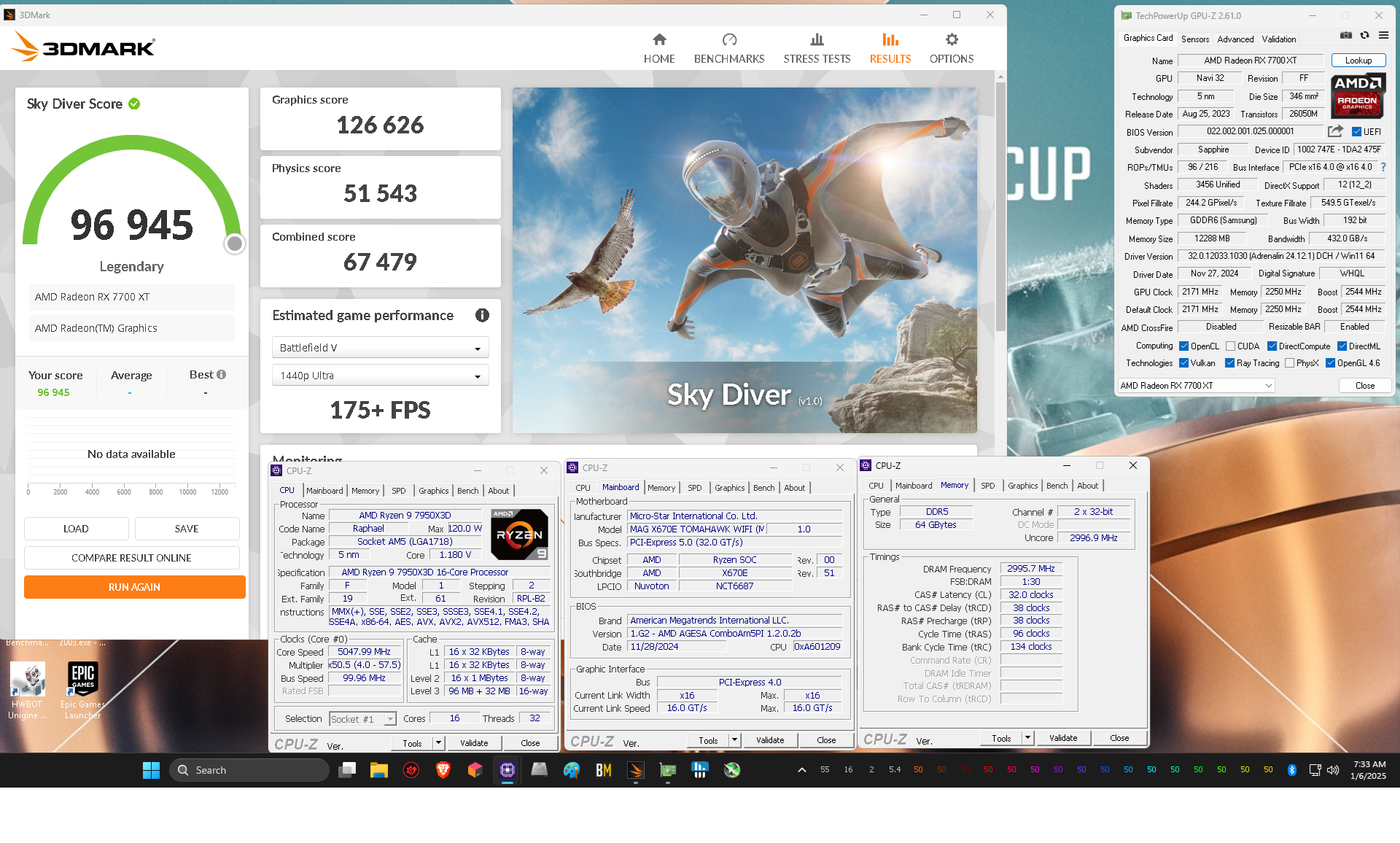Toggle DirectCompute checkbox in GPU-Z
The height and width of the screenshot is (843, 1400).
1272,346
